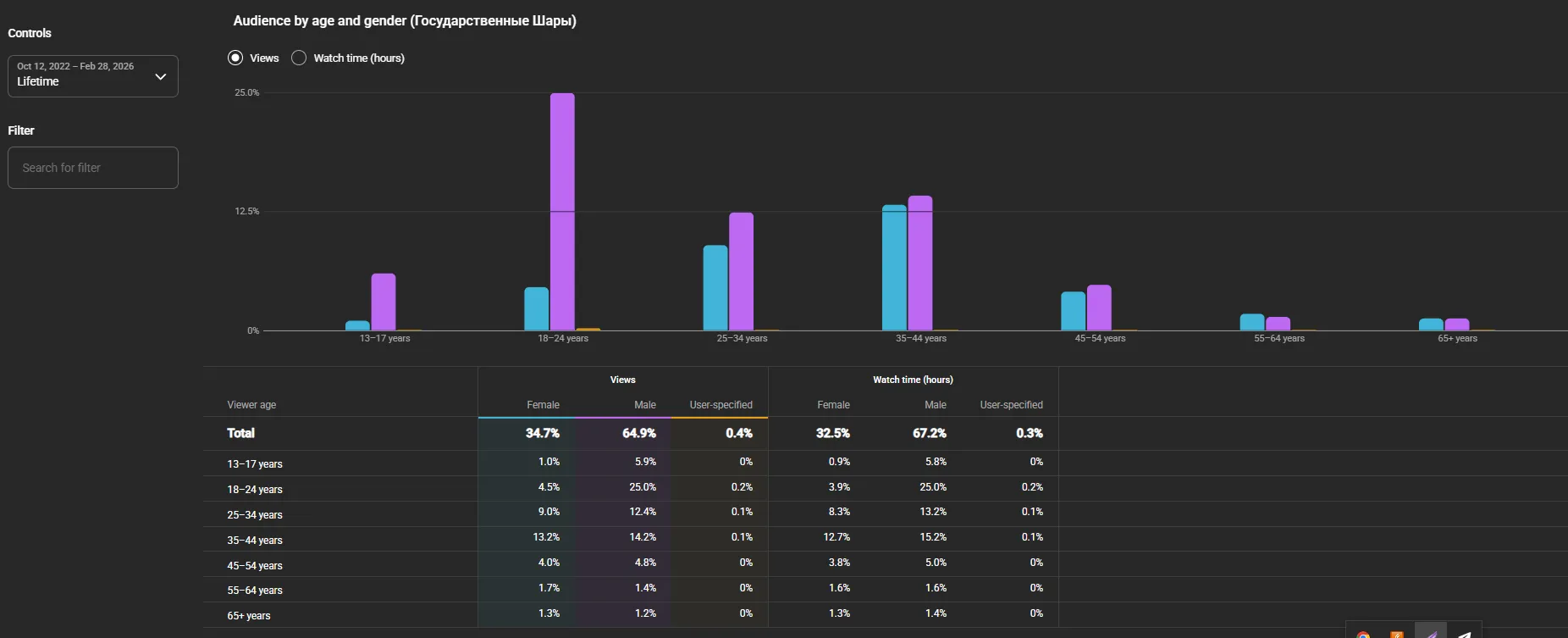Click the tall purple 18–24 years male bar
This screenshot has height=638, width=1568.
(562, 212)
